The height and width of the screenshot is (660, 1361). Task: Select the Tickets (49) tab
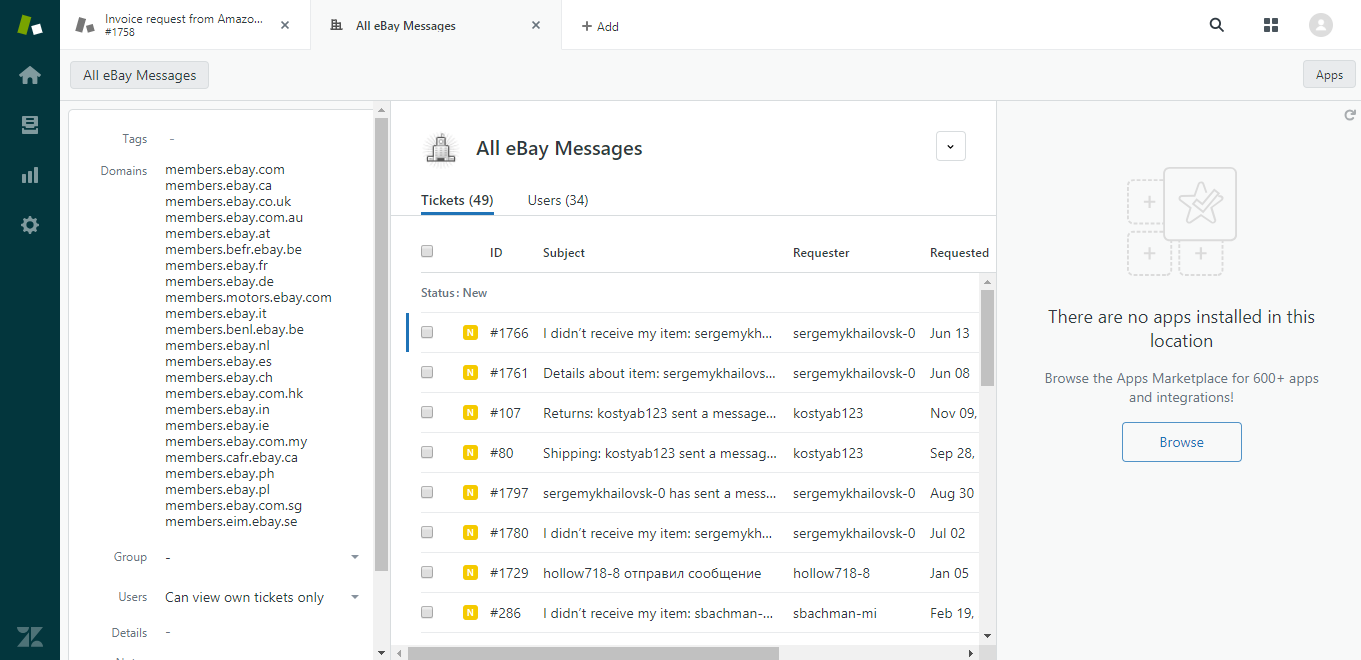coord(457,200)
